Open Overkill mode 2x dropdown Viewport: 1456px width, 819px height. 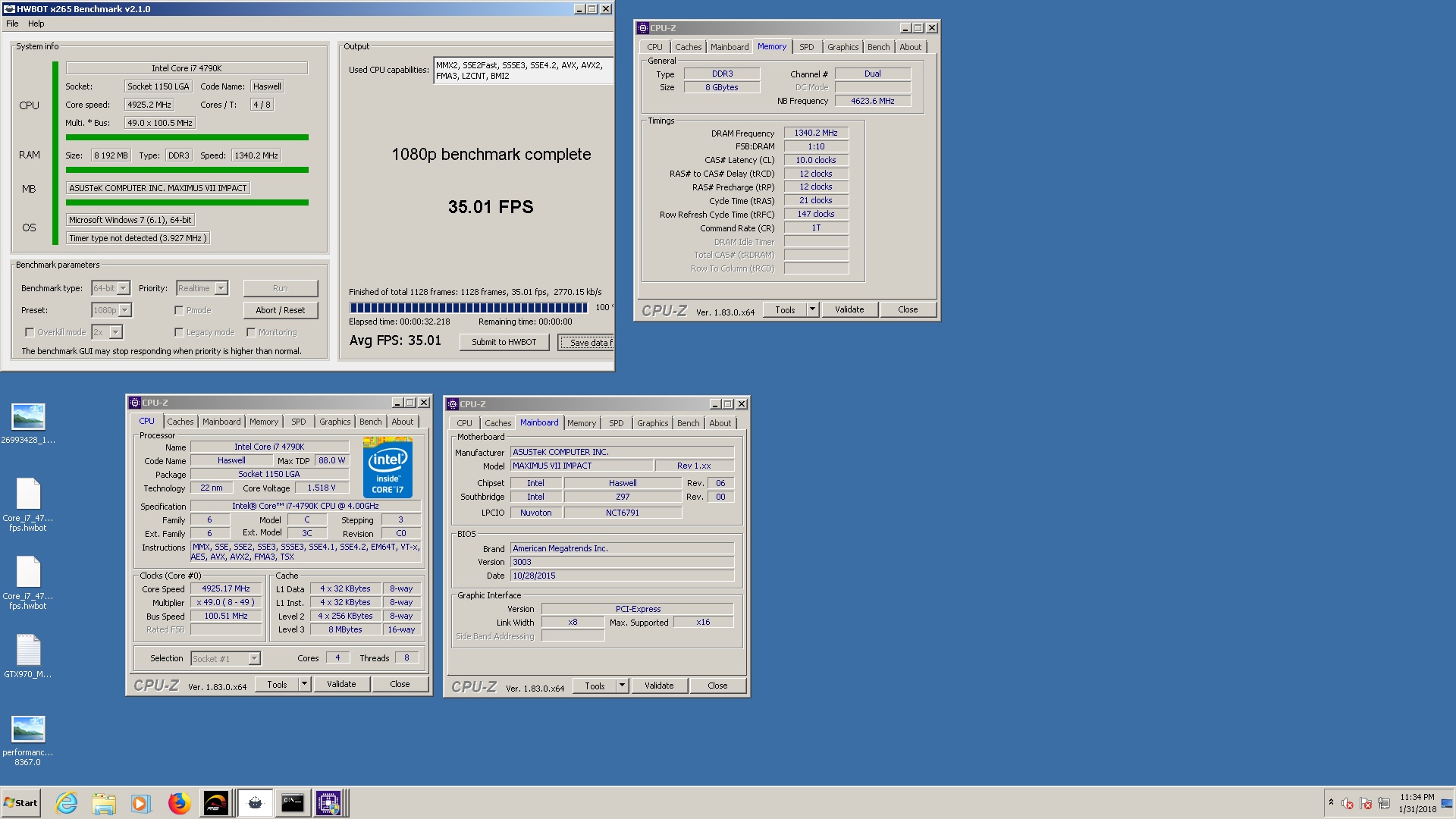click(x=107, y=332)
